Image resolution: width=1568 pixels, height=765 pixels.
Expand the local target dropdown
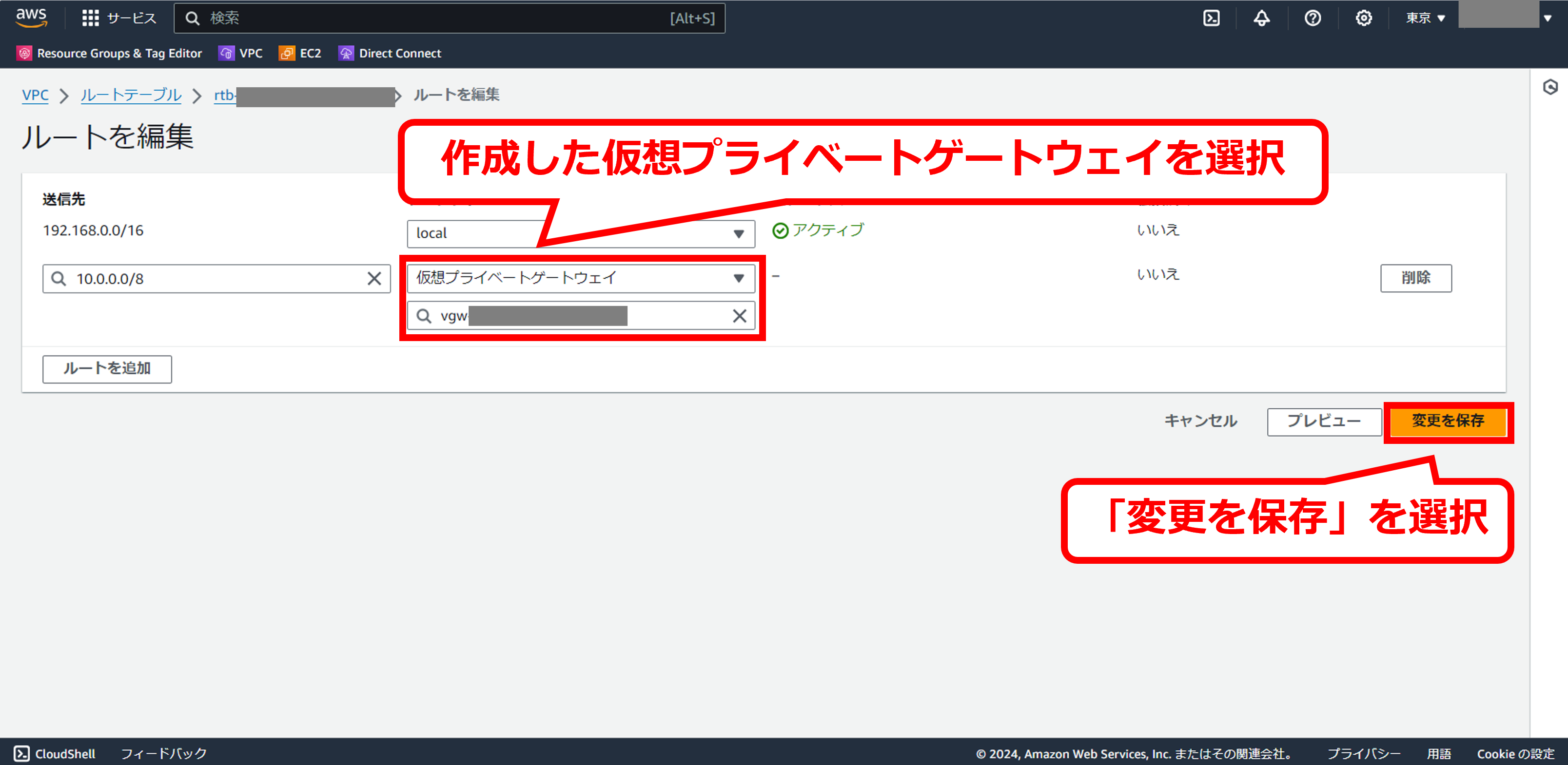click(738, 233)
